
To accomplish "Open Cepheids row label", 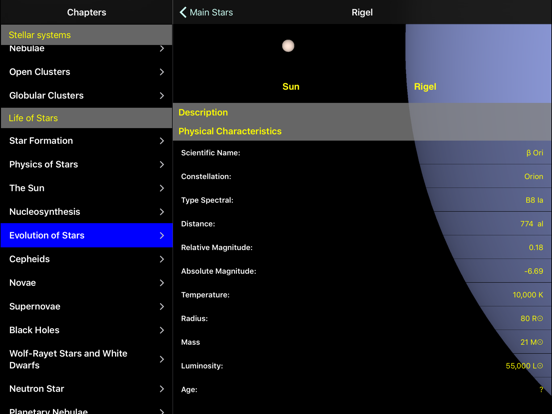I will (x=30, y=259).
